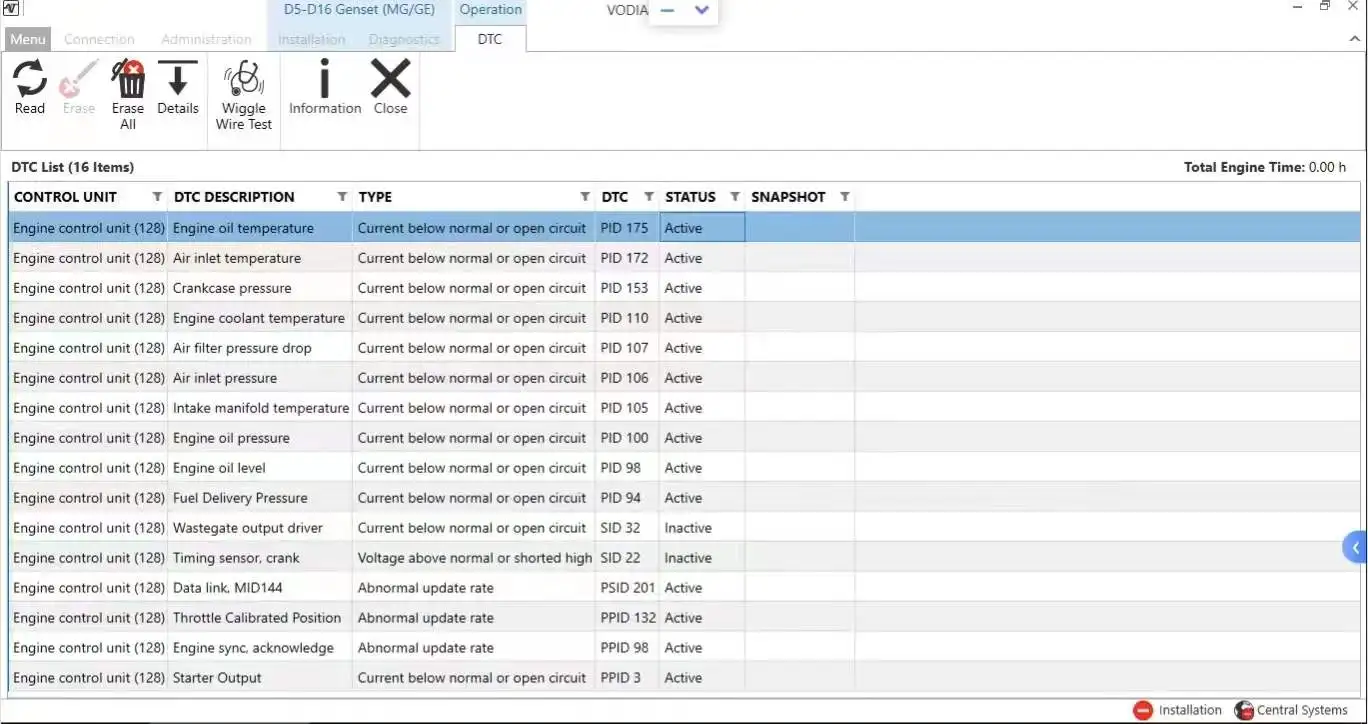The image size is (1368, 724).
Task: Select the Air inlet pressure row
Action: point(684,378)
